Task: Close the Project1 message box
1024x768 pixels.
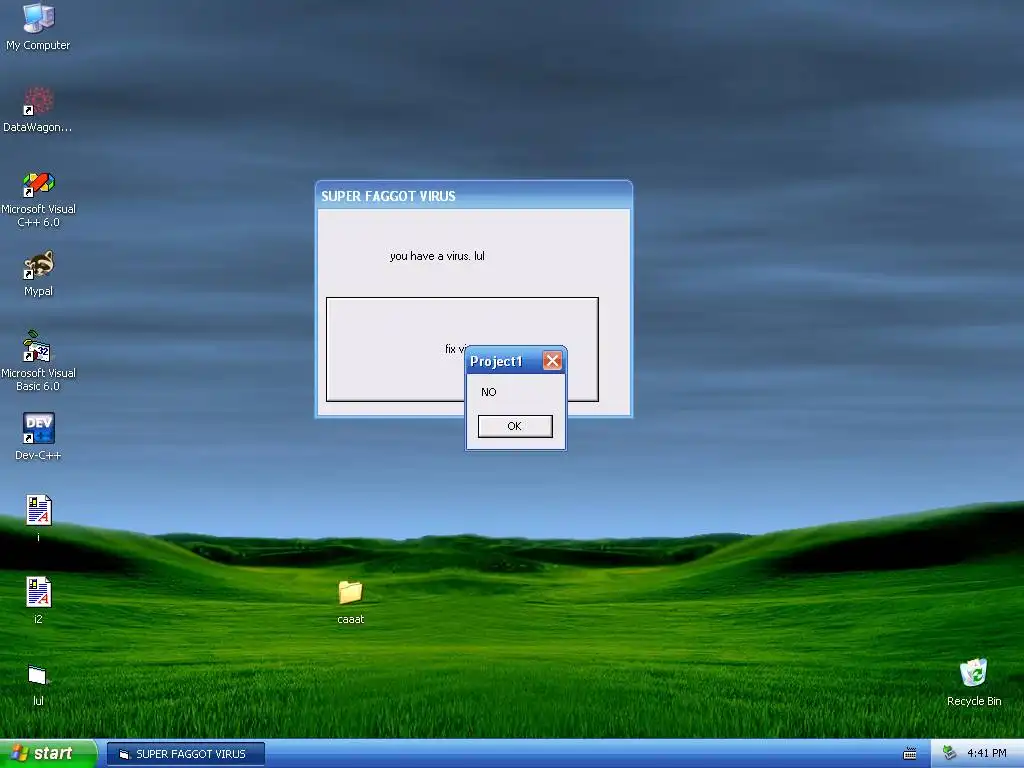Action: (552, 360)
